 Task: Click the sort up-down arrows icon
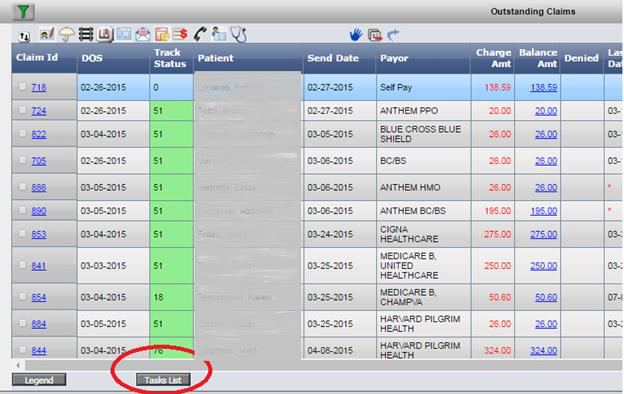pos(24,37)
